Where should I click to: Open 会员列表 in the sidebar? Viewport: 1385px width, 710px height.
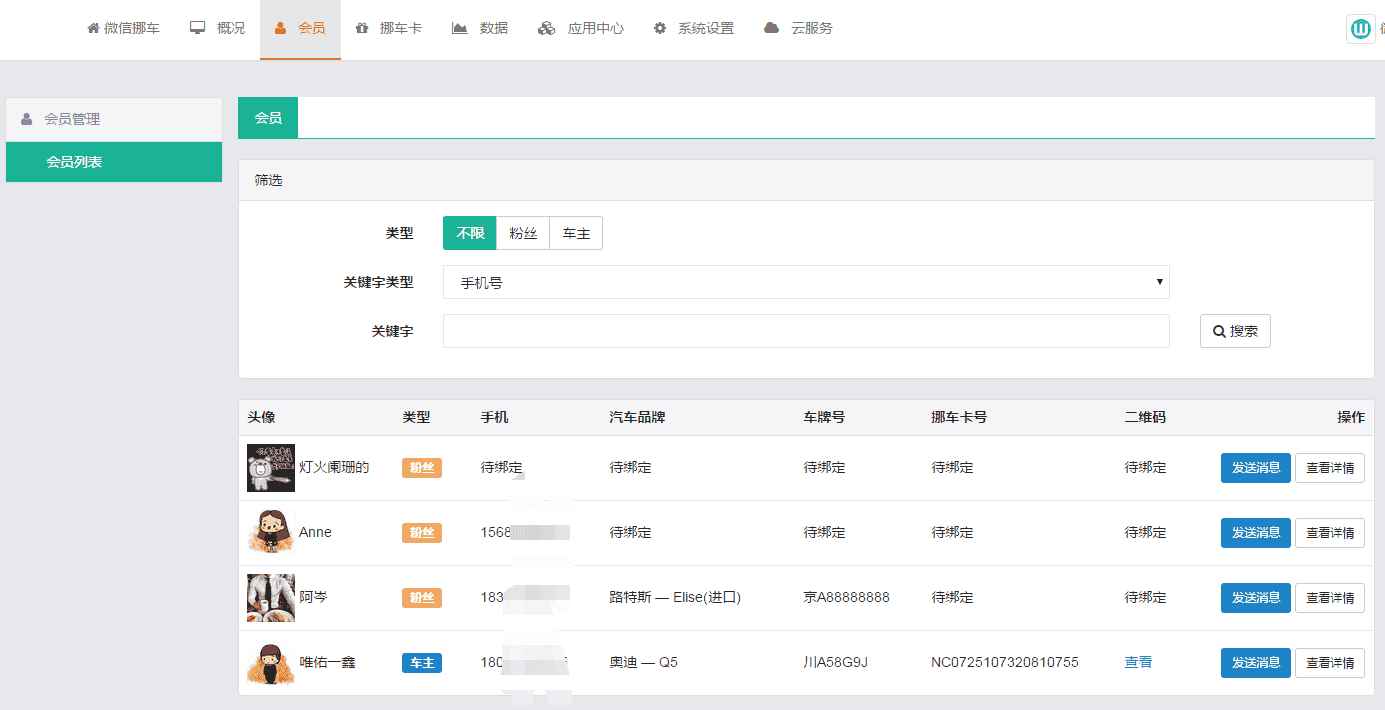[x=114, y=162]
